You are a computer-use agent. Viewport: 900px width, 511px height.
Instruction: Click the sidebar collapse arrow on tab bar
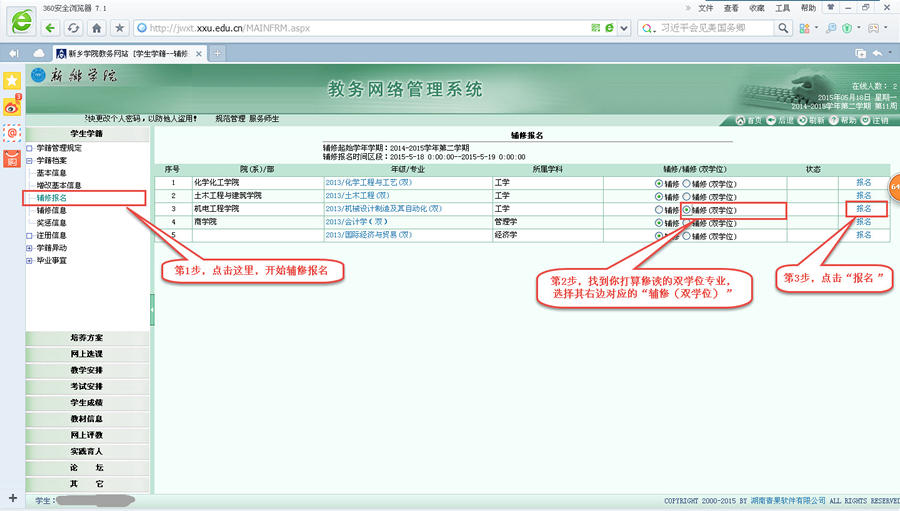(x=14, y=53)
